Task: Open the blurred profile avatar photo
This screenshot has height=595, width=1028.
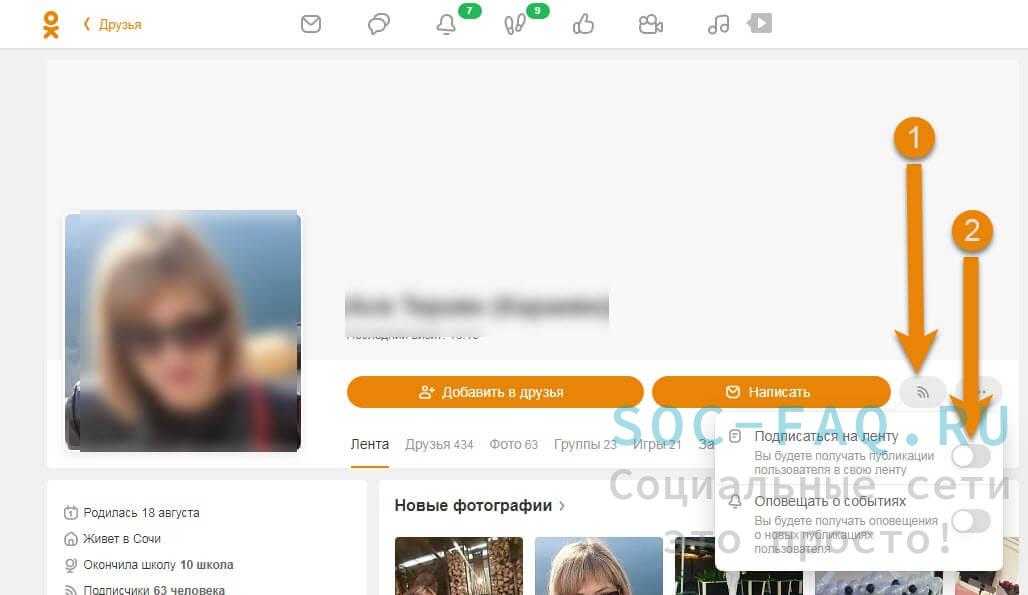Action: pos(183,331)
